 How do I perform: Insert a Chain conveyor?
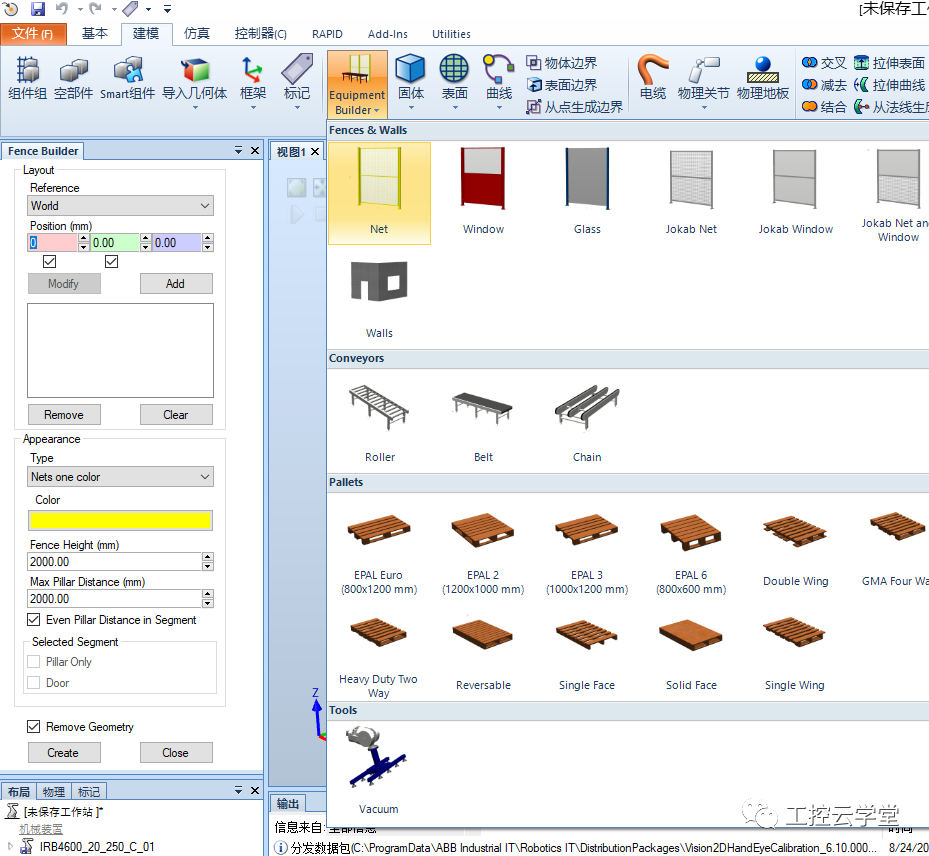[587, 421]
